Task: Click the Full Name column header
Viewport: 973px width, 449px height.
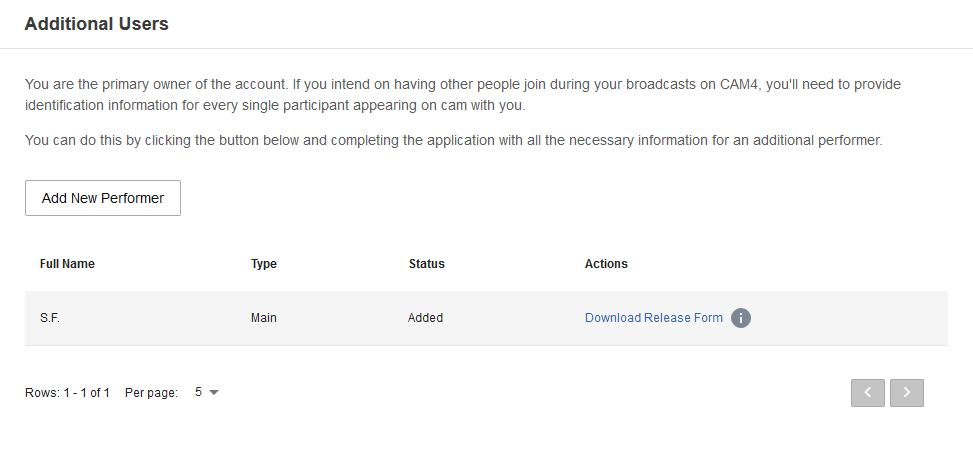Action: click(67, 264)
